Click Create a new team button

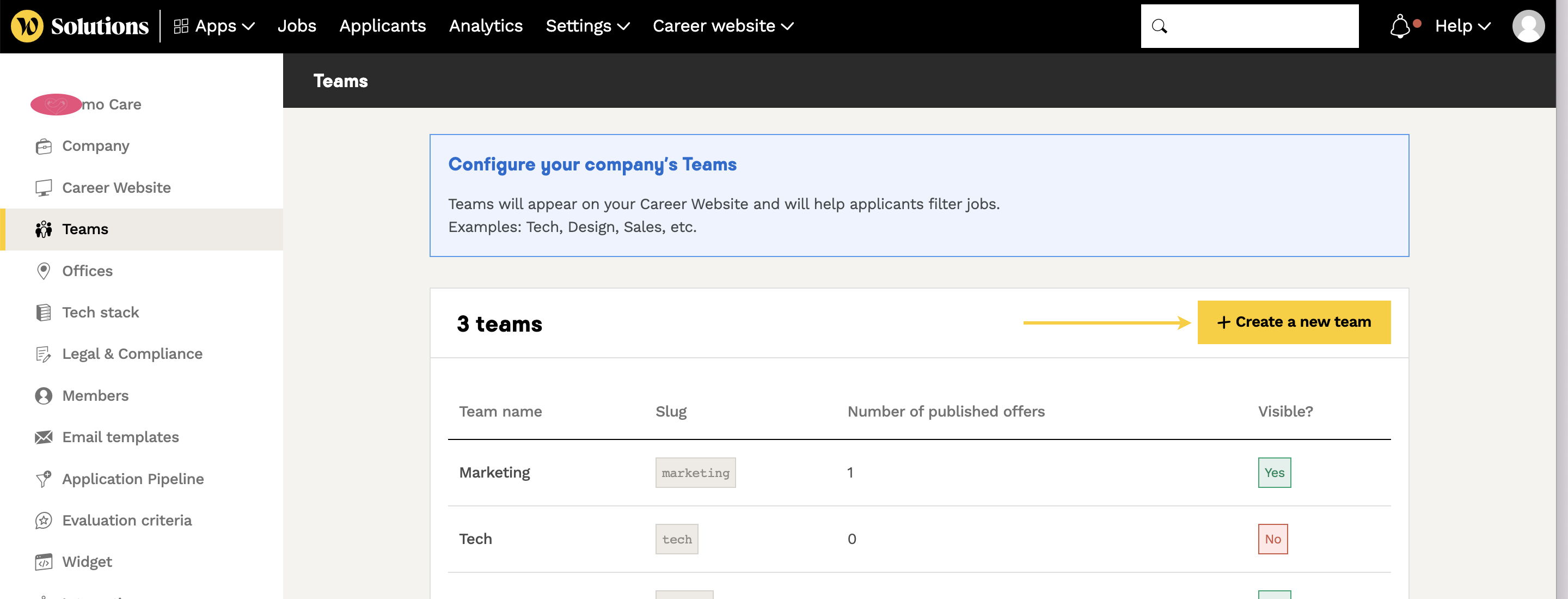[1294, 322]
